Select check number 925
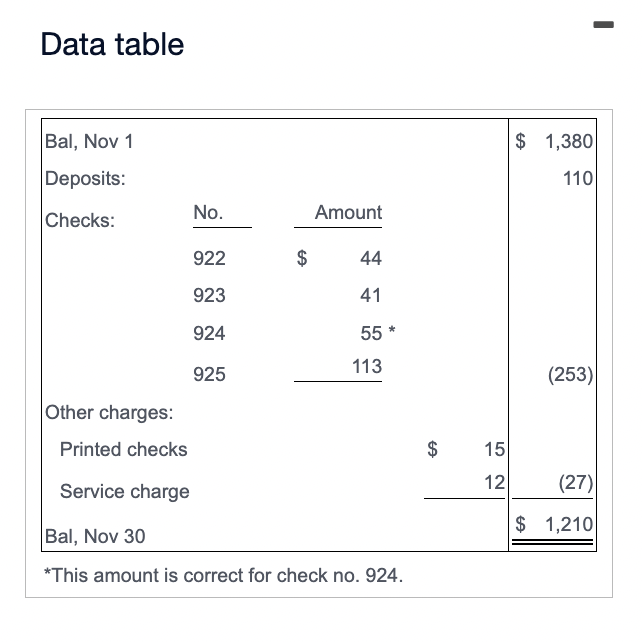The width and height of the screenshot is (642, 642). (x=209, y=374)
